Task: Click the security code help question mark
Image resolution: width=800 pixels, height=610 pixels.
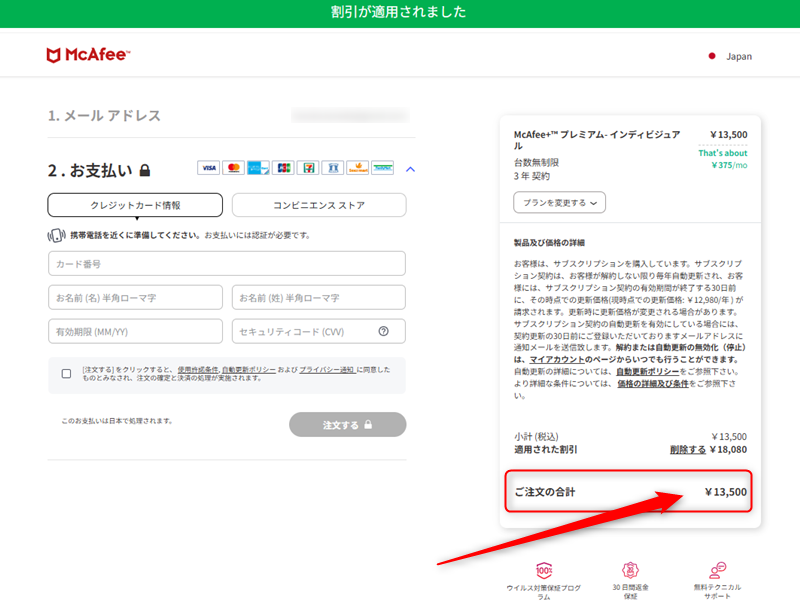Action: coord(384,332)
